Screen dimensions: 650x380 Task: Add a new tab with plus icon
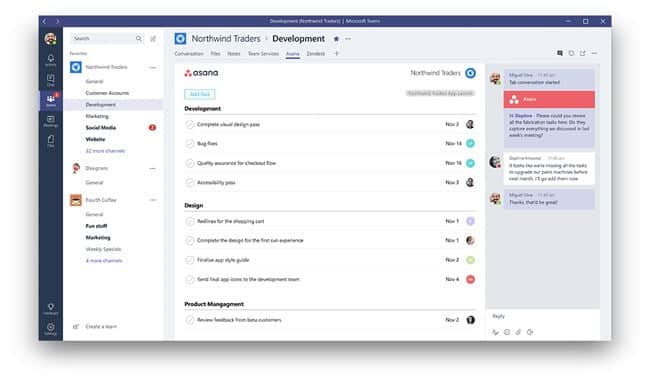(x=337, y=53)
